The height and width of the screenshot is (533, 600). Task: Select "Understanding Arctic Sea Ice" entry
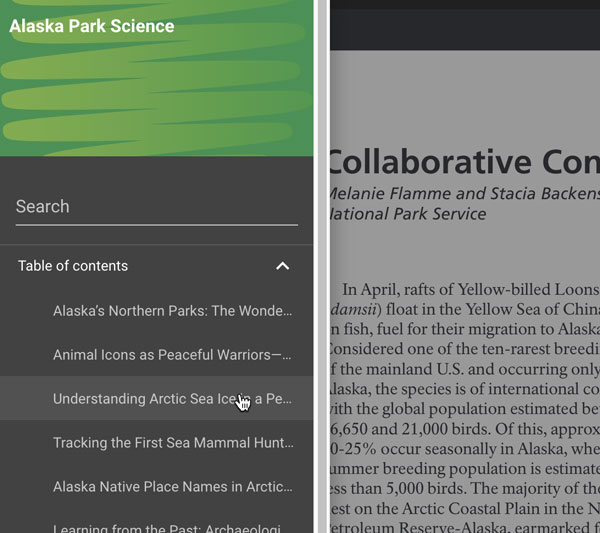172,399
